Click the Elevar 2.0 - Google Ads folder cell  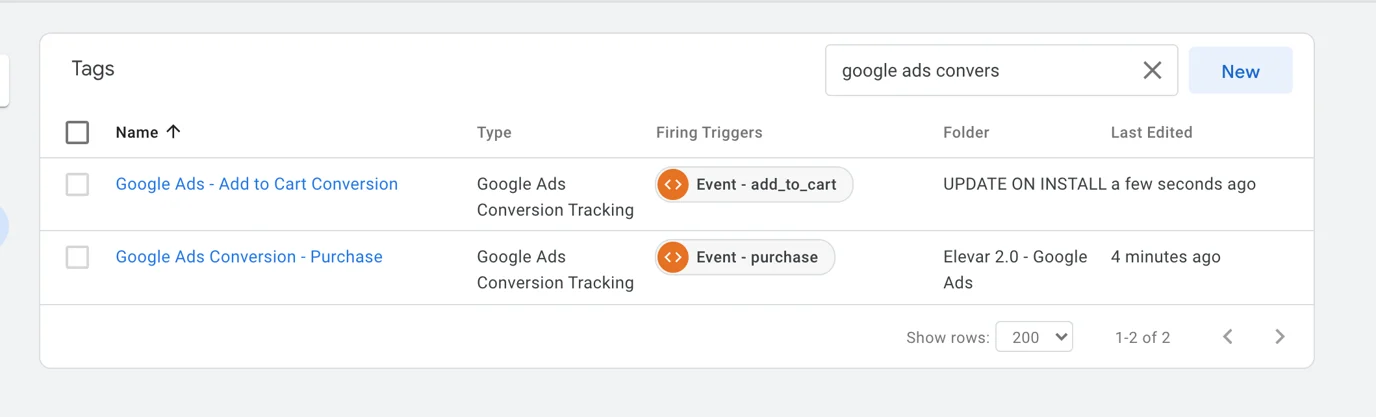(1014, 269)
